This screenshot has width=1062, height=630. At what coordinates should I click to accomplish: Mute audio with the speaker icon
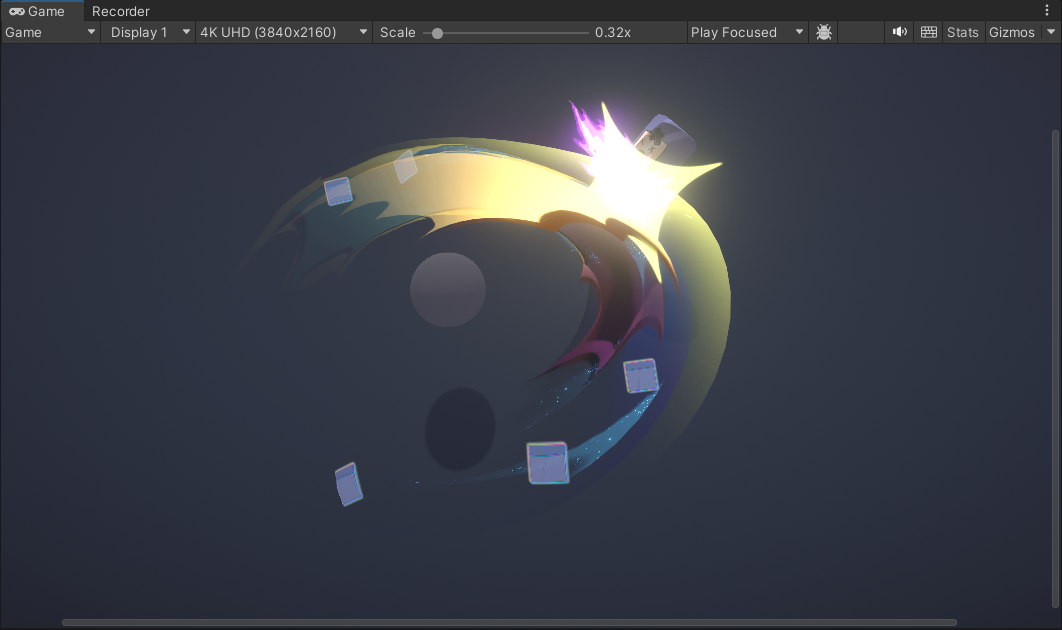tap(900, 32)
